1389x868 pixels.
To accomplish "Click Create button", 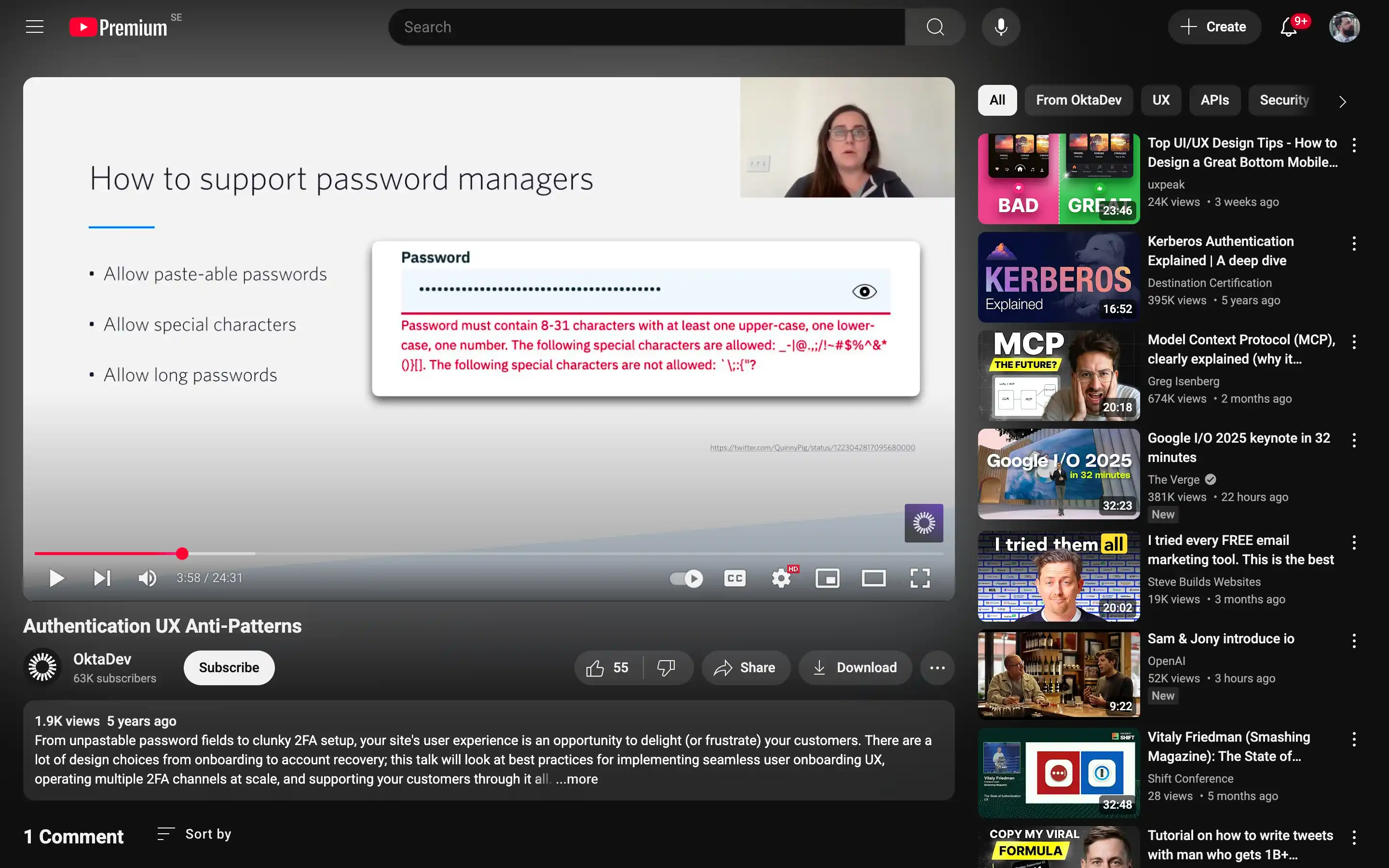I will (1214, 27).
